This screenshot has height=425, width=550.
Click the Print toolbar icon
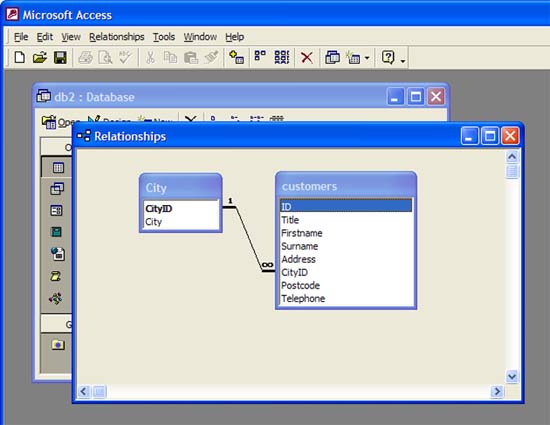pos(85,57)
